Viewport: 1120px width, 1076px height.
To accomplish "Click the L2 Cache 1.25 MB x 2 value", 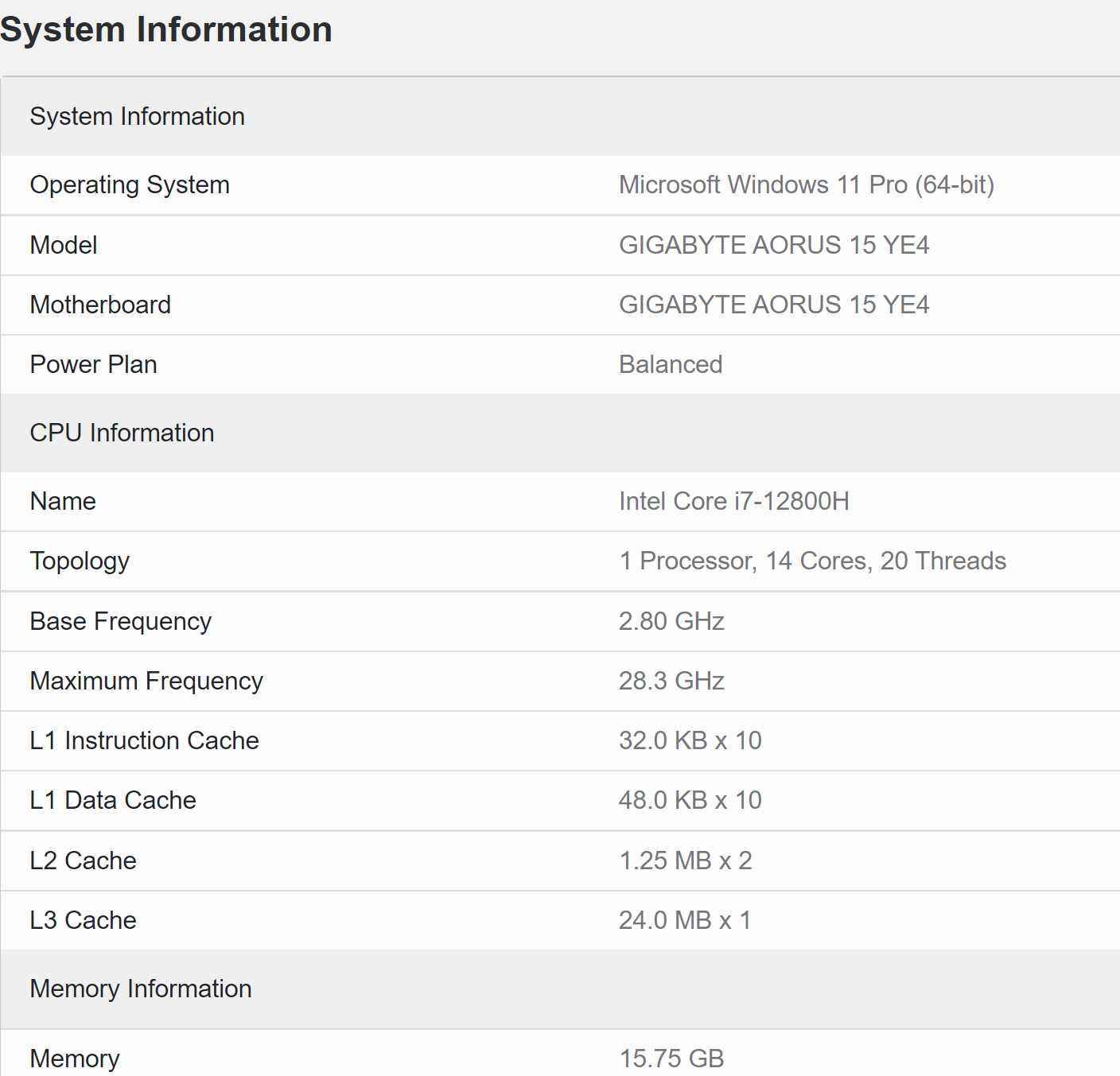I will coord(685,861).
